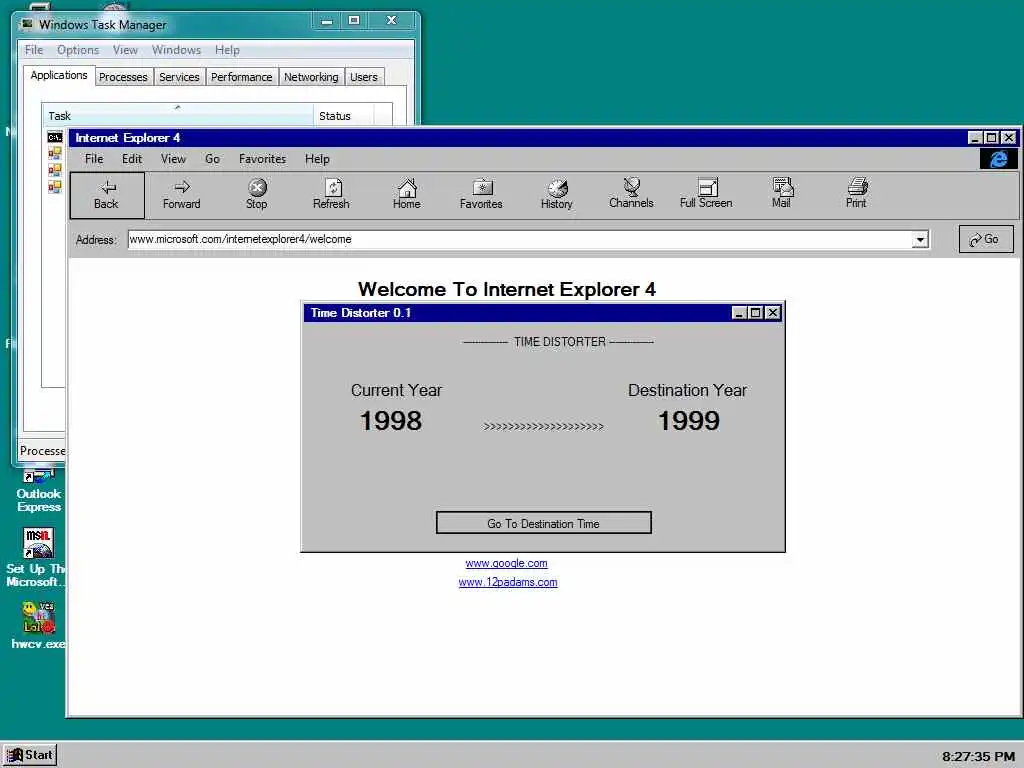Image resolution: width=1024 pixels, height=768 pixels.
Task: Open the www.google.com link
Action: tap(506, 563)
